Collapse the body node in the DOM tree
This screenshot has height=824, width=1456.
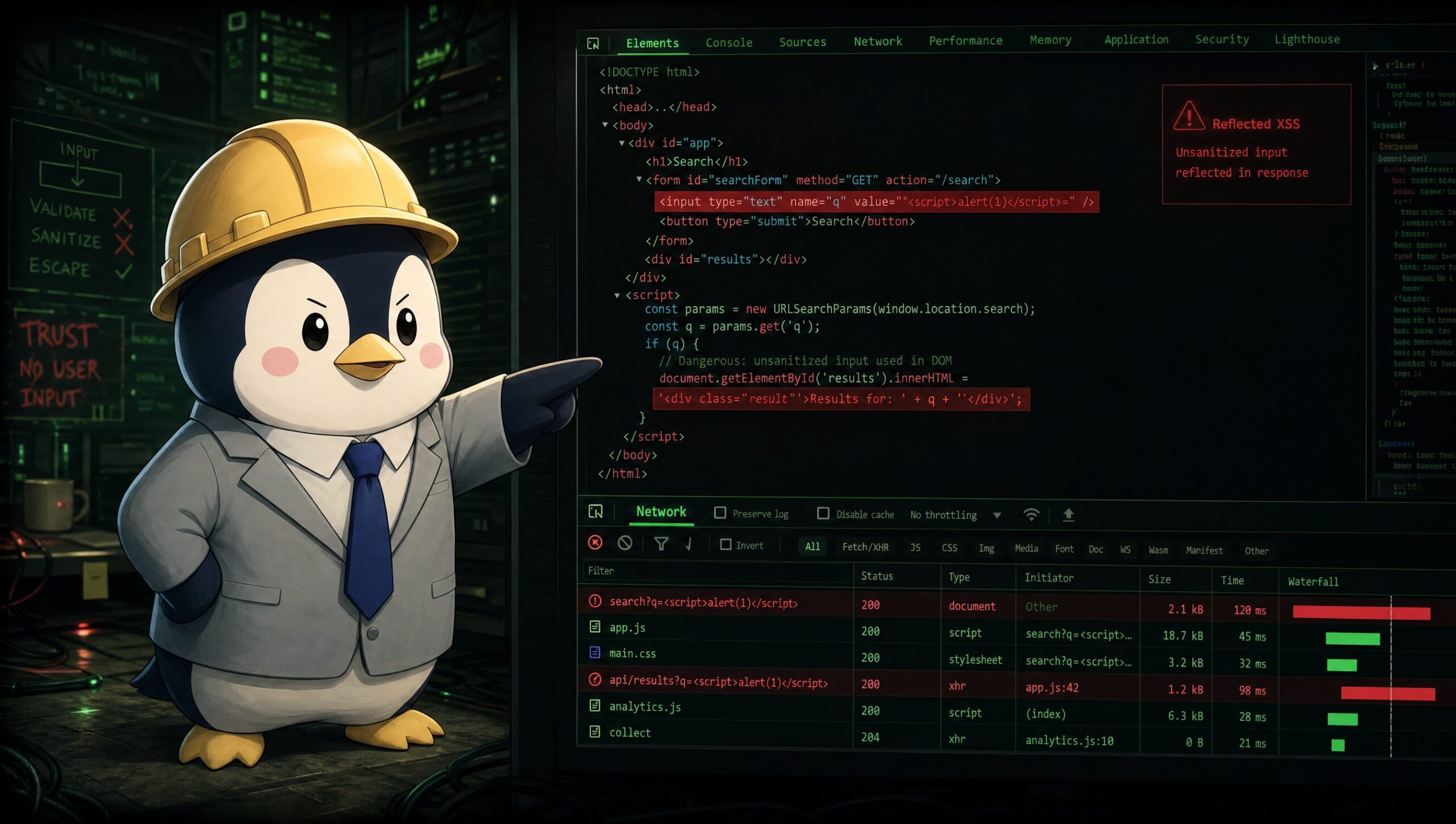(605, 125)
